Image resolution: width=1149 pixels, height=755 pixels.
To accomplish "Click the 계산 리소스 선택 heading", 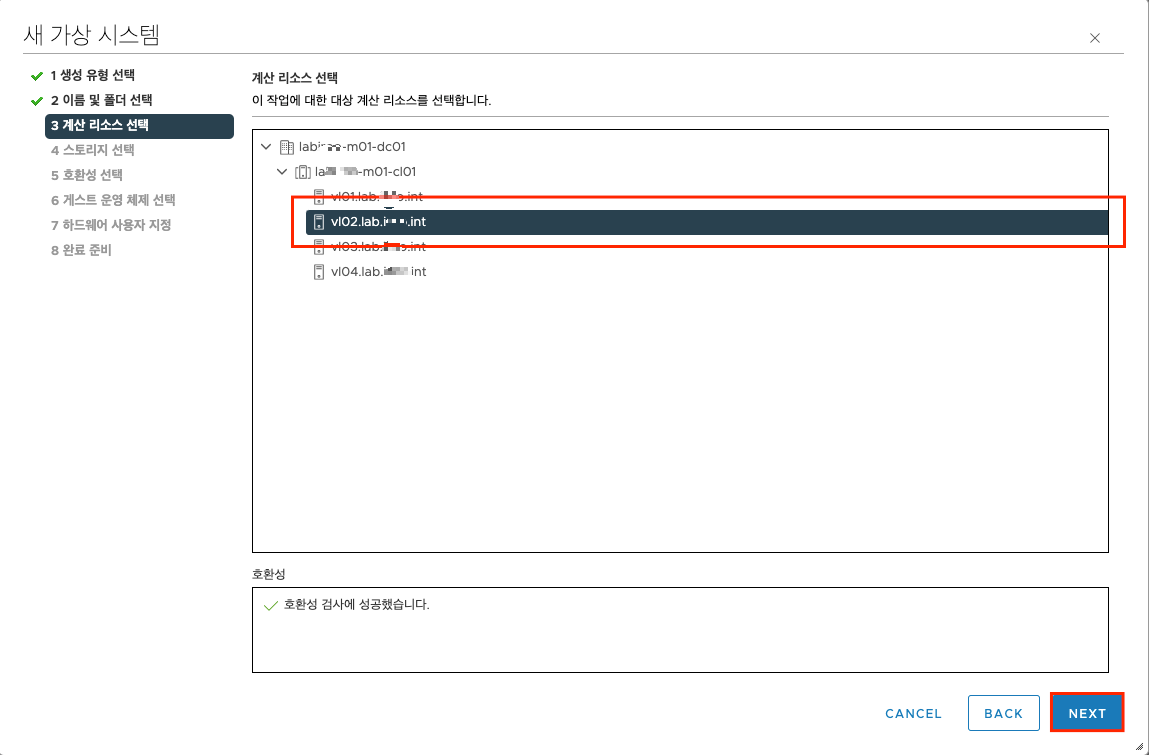I will (295, 78).
